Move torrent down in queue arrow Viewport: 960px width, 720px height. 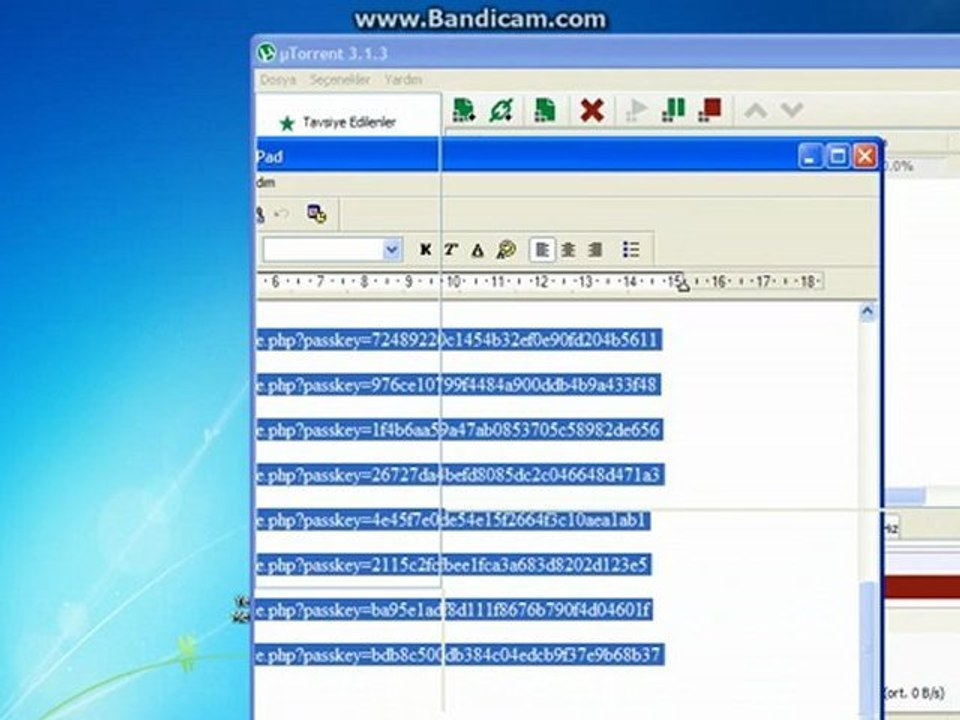[x=792, y=110]
